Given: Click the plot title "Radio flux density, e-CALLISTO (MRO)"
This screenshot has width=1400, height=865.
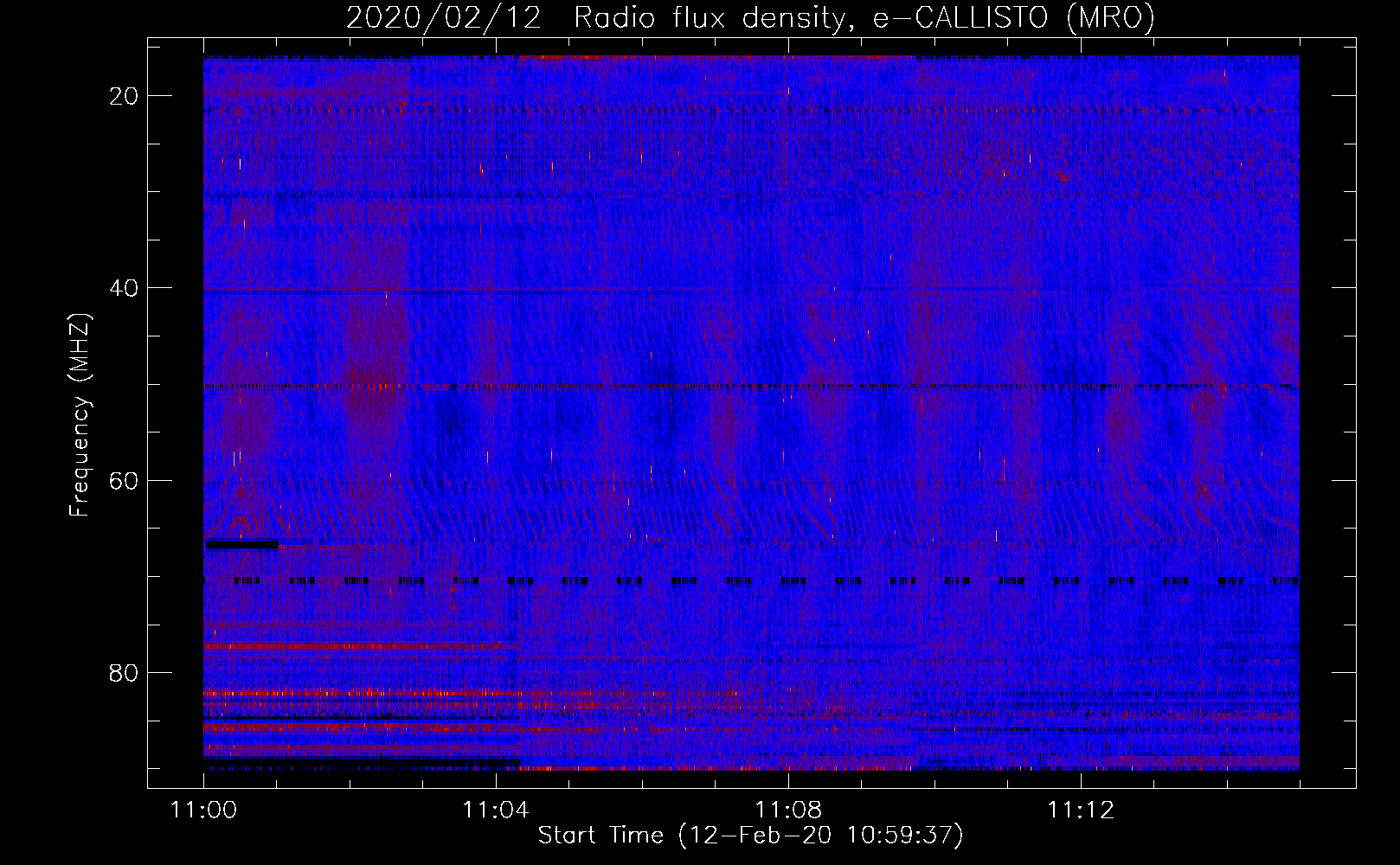Looking at the screenshot, I should tap(864, 18).
